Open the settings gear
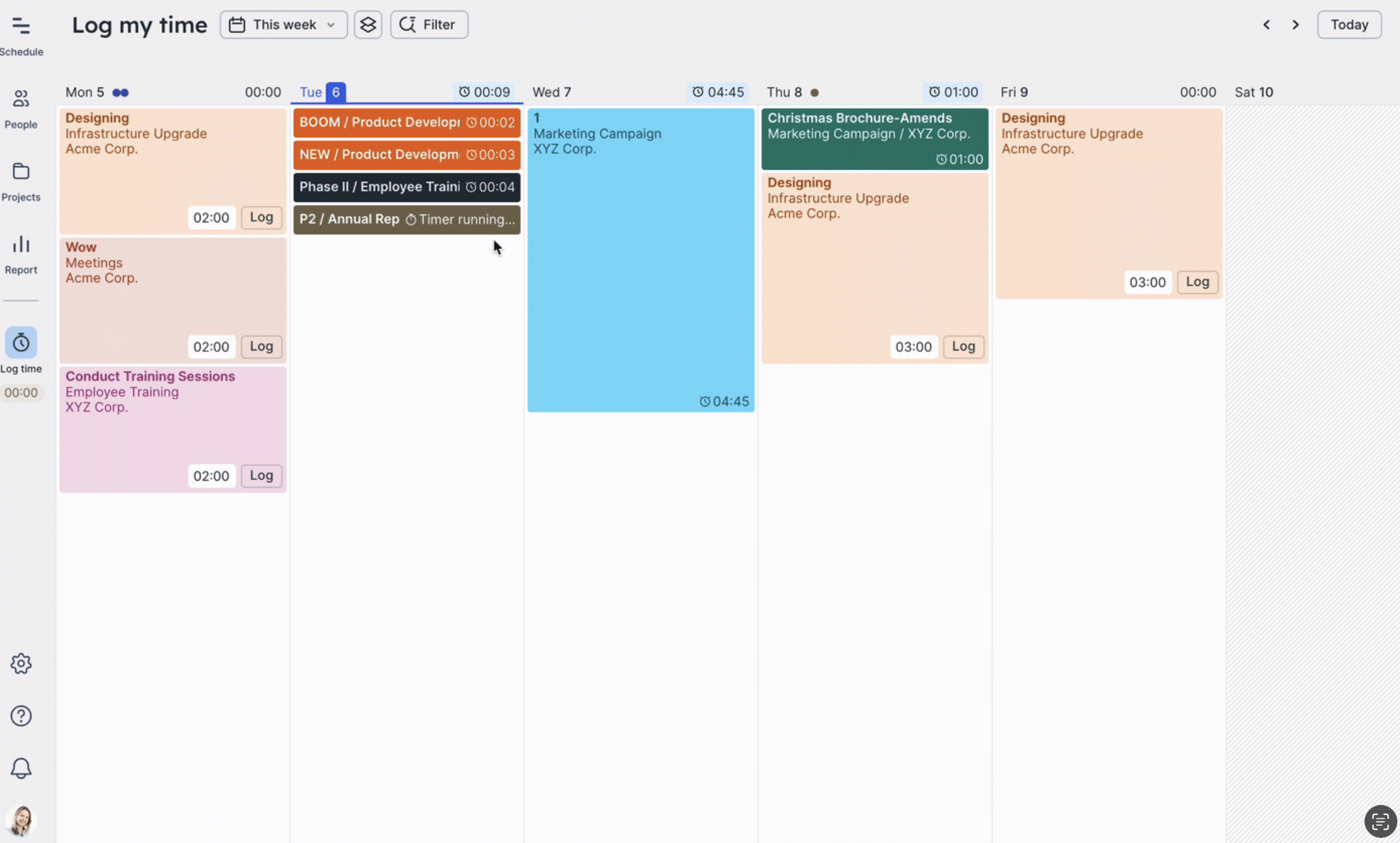 tap(21, 663)
